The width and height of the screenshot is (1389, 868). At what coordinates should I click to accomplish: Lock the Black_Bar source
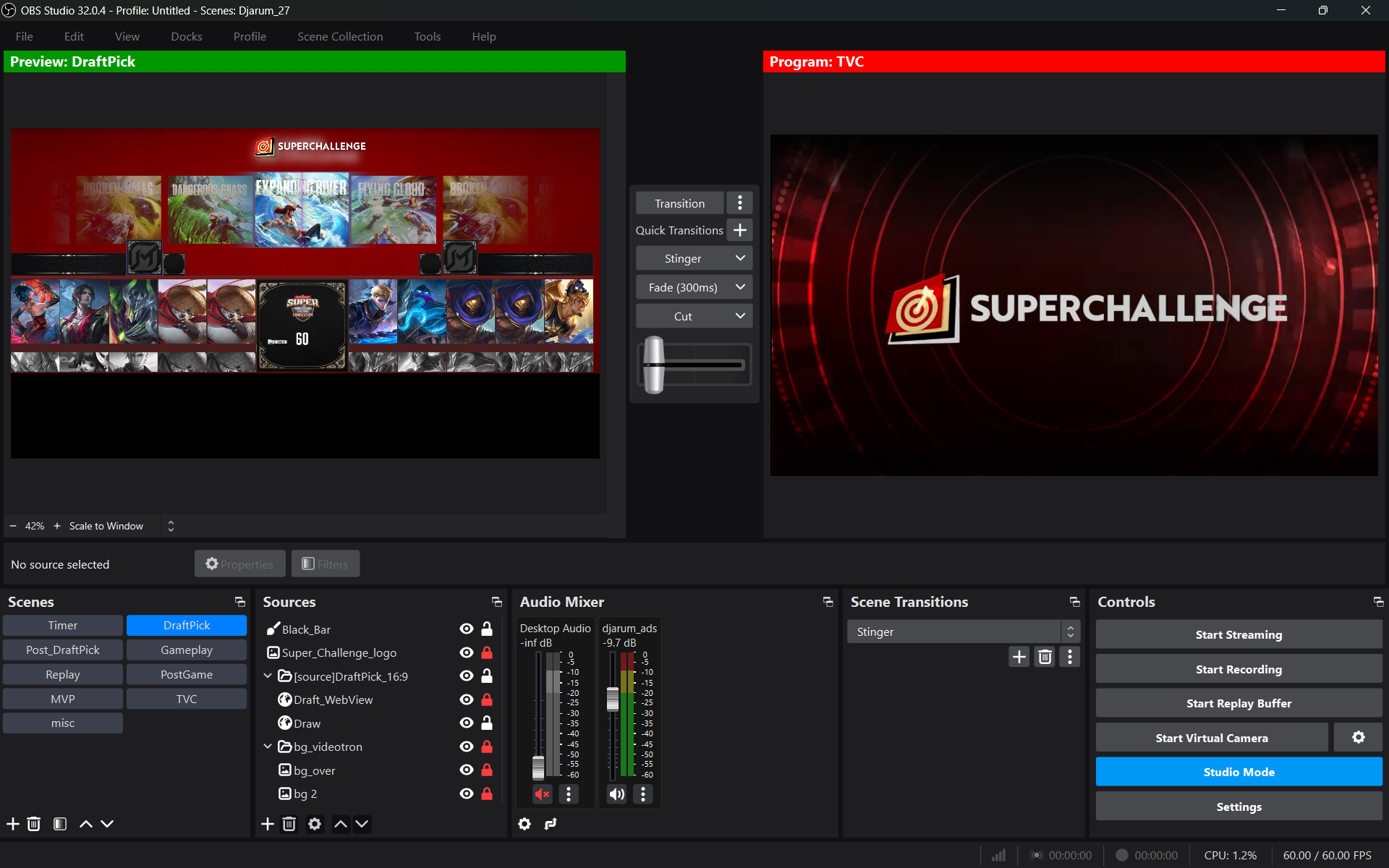pos(487,629)
